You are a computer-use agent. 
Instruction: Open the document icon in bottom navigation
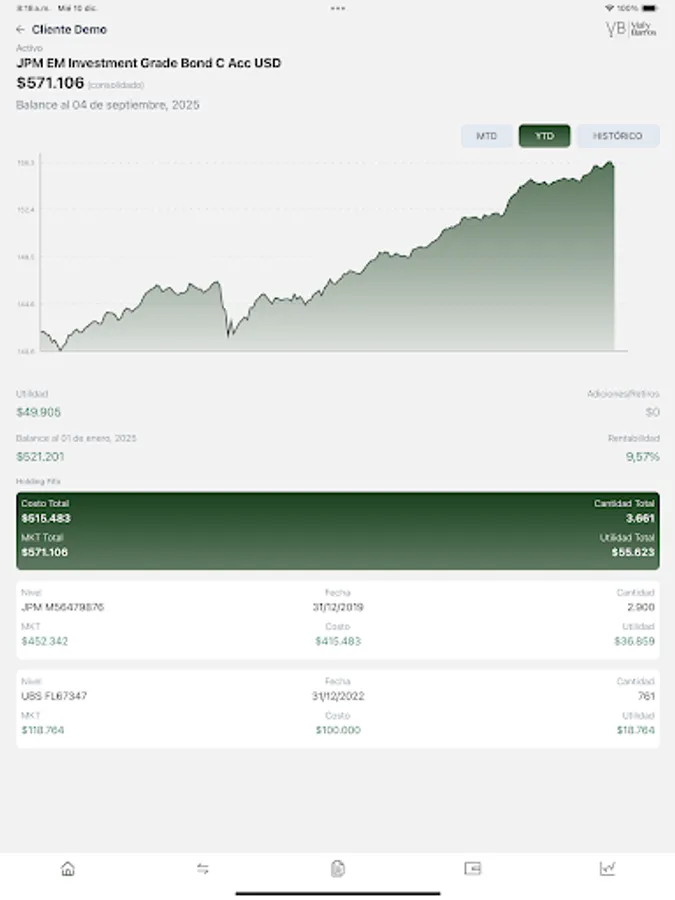[x=337, y=869]
